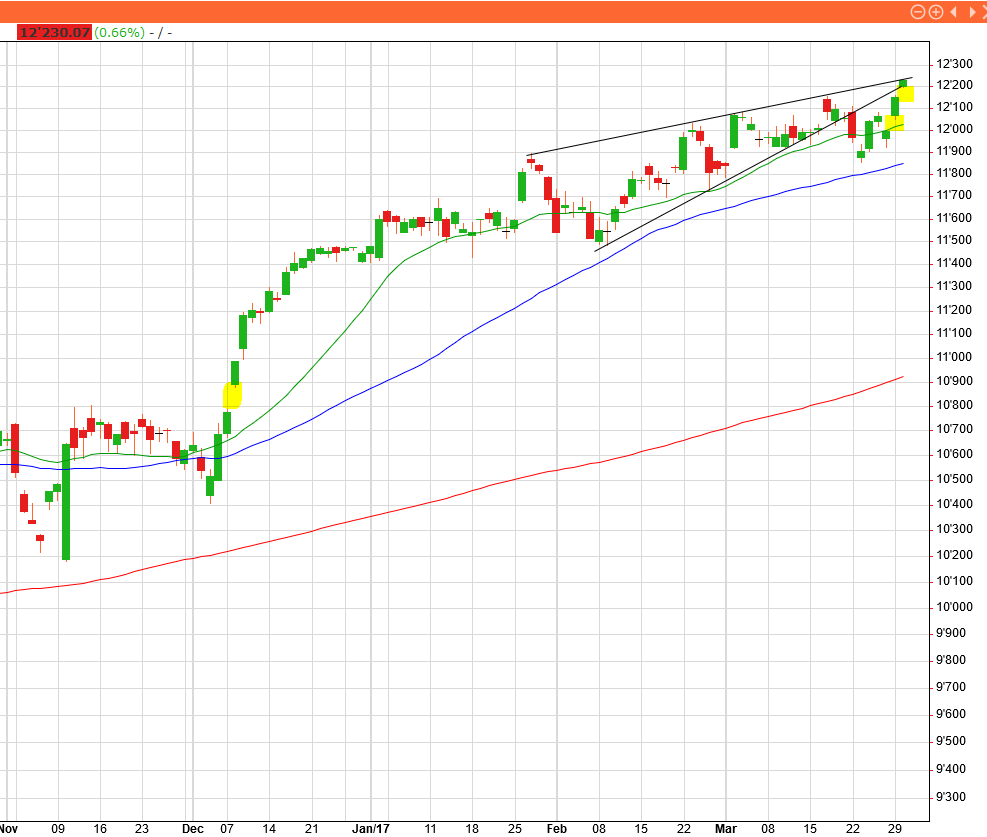The height and width of the screenshot is (837, 987).
Task: Click the 29 date label in March
Action: coord(894,829)
